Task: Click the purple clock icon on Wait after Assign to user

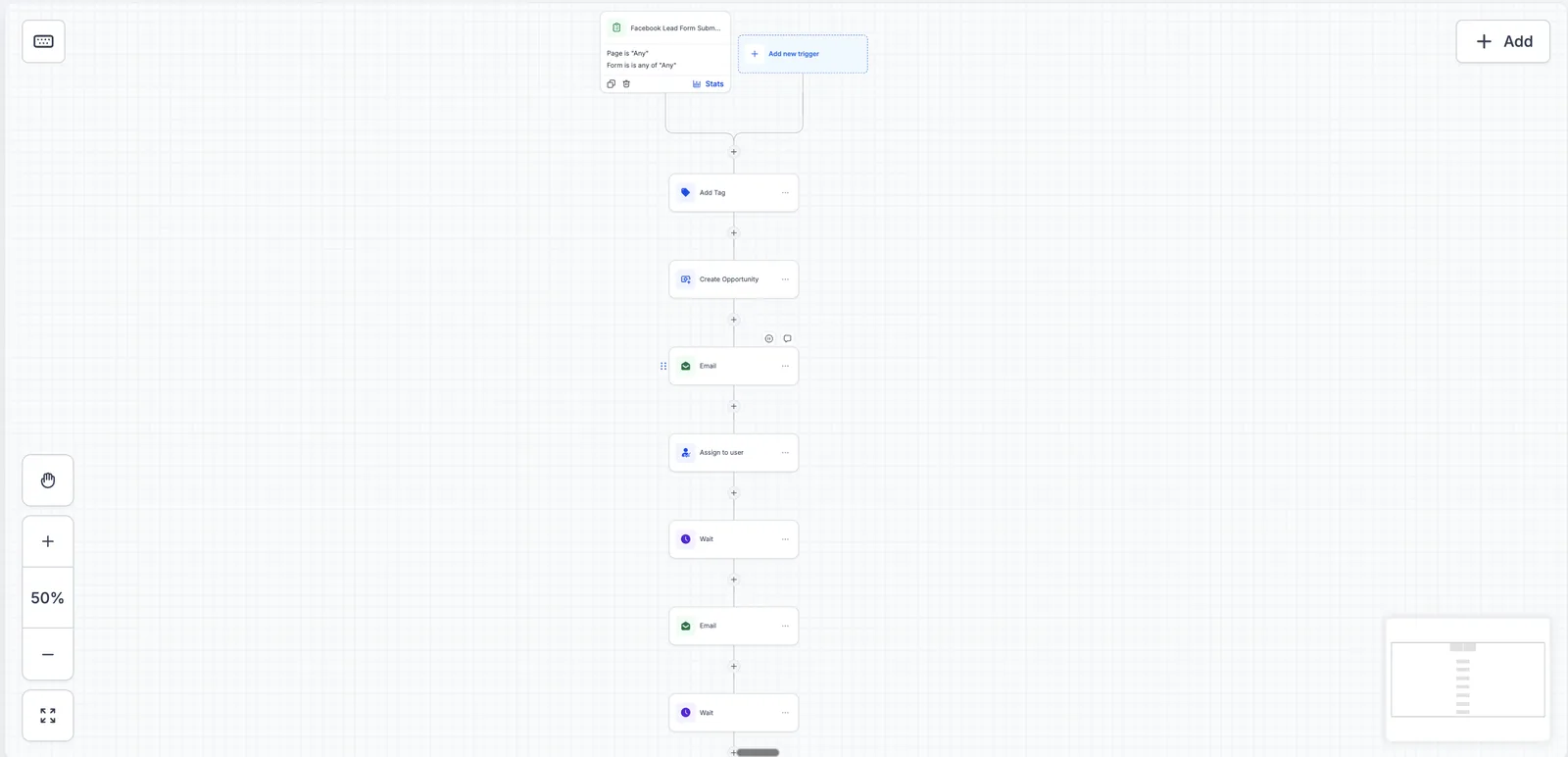Action: [x=686, y=539]
